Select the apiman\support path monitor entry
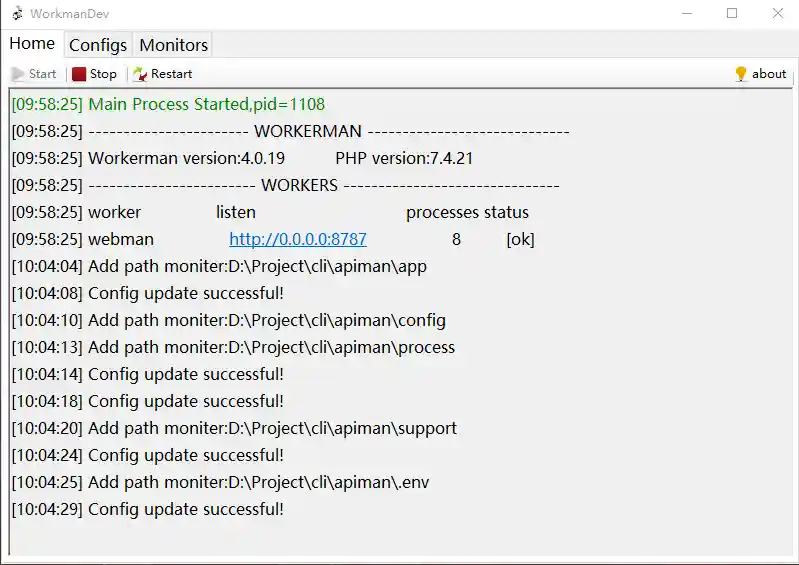 234,428
